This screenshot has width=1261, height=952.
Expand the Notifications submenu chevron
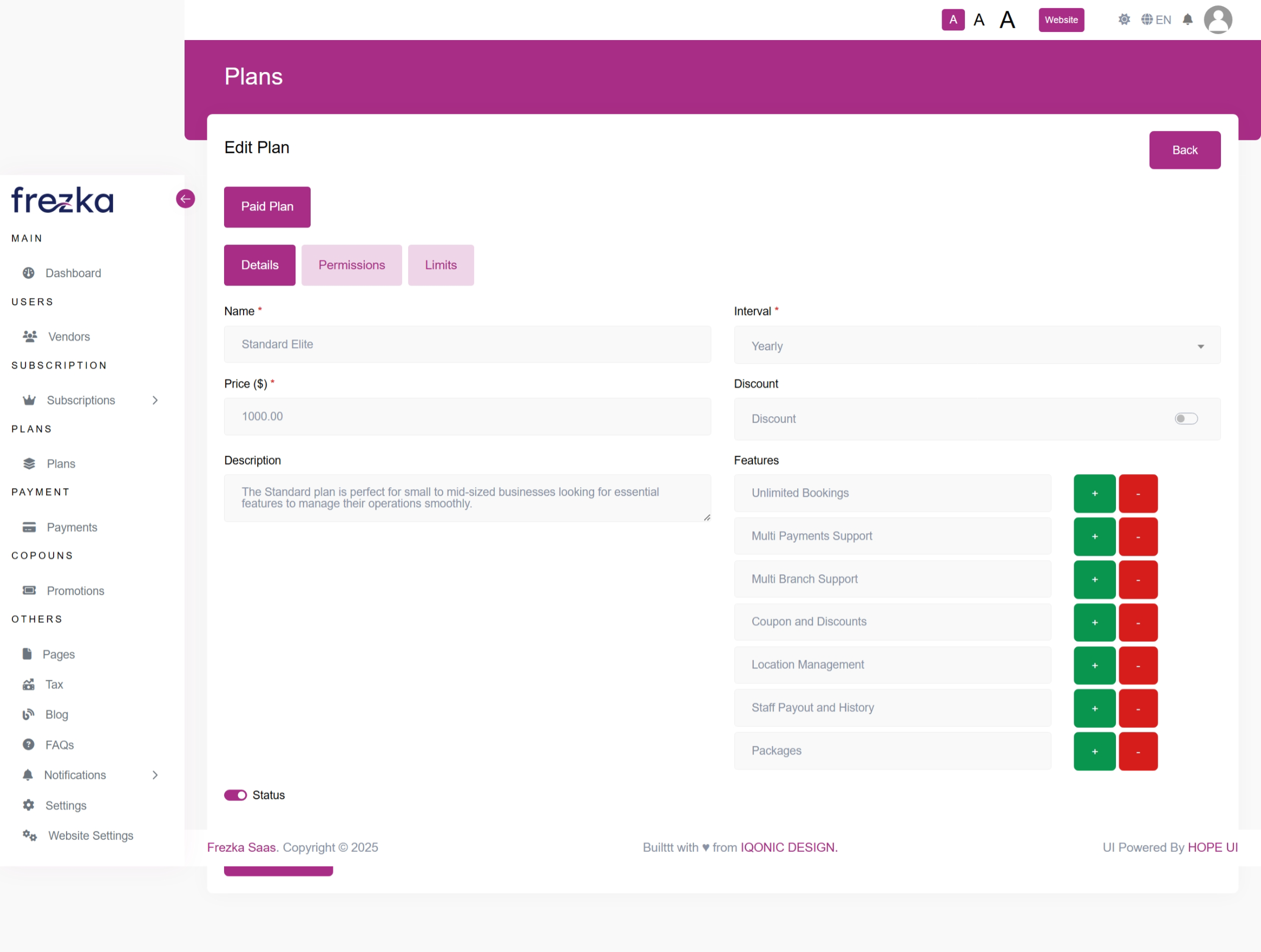pos(155,774)
